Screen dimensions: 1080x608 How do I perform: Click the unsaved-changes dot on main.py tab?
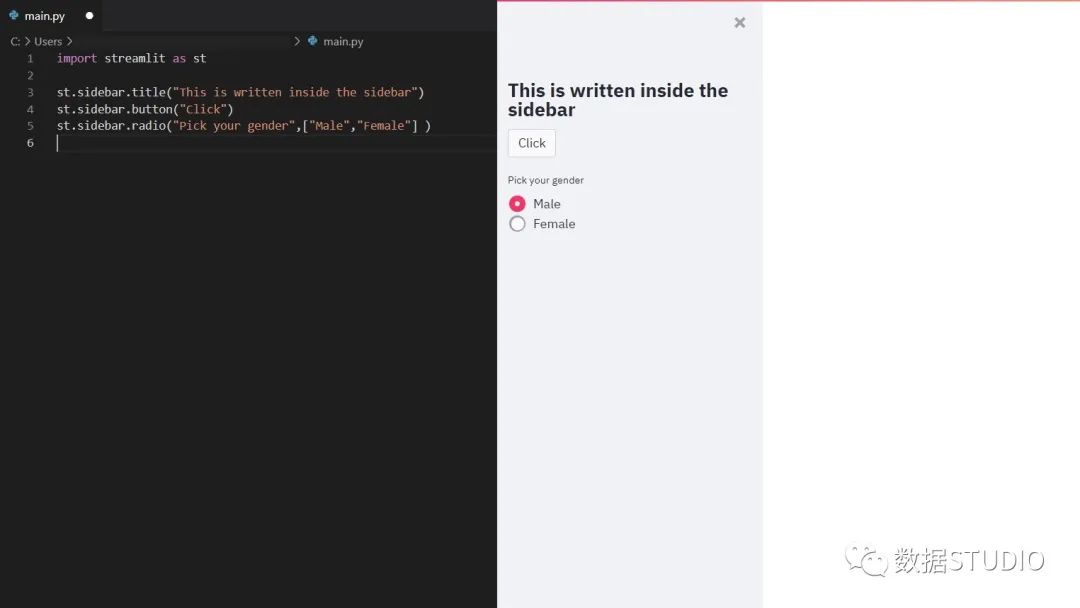90,15
